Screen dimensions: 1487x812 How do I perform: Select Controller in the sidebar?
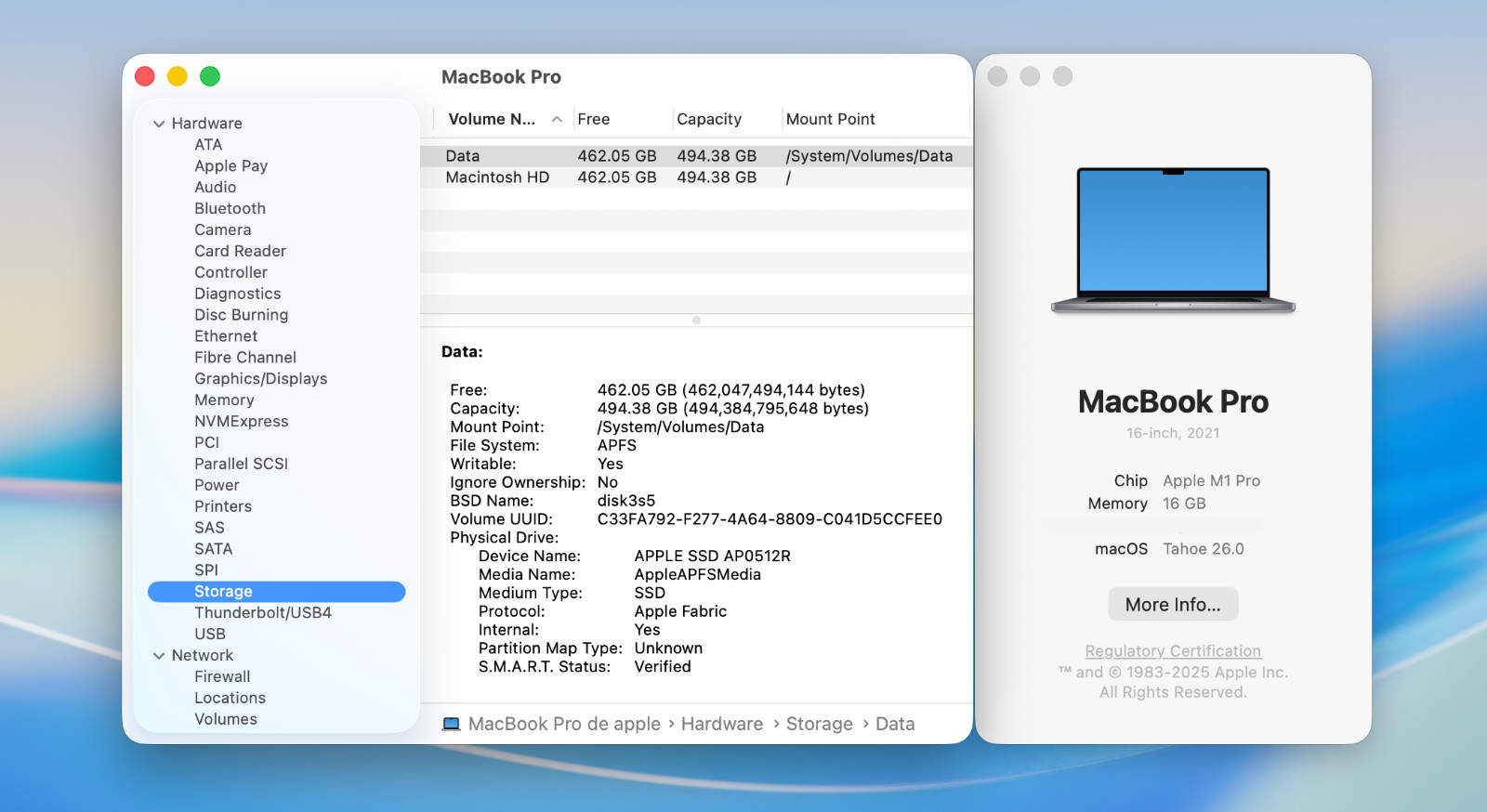[x=230, y=273]
